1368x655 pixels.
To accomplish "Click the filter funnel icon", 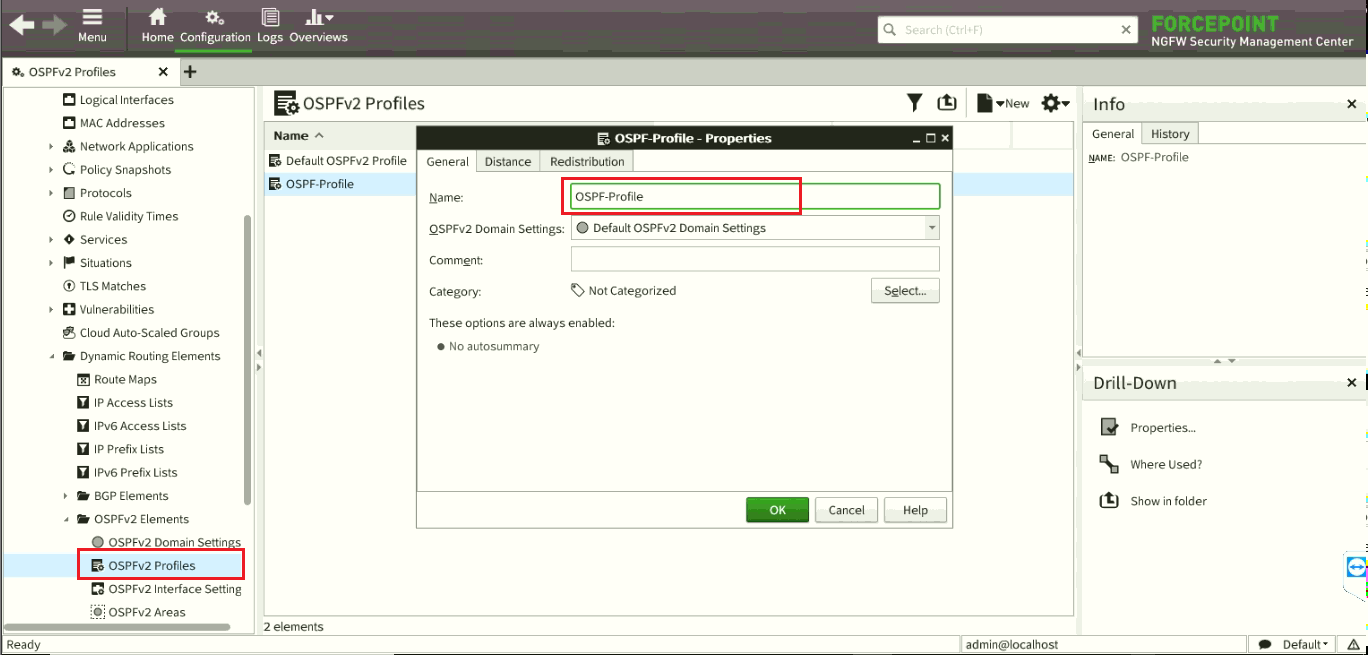I will pyautogui.click(x=914, y=103).
